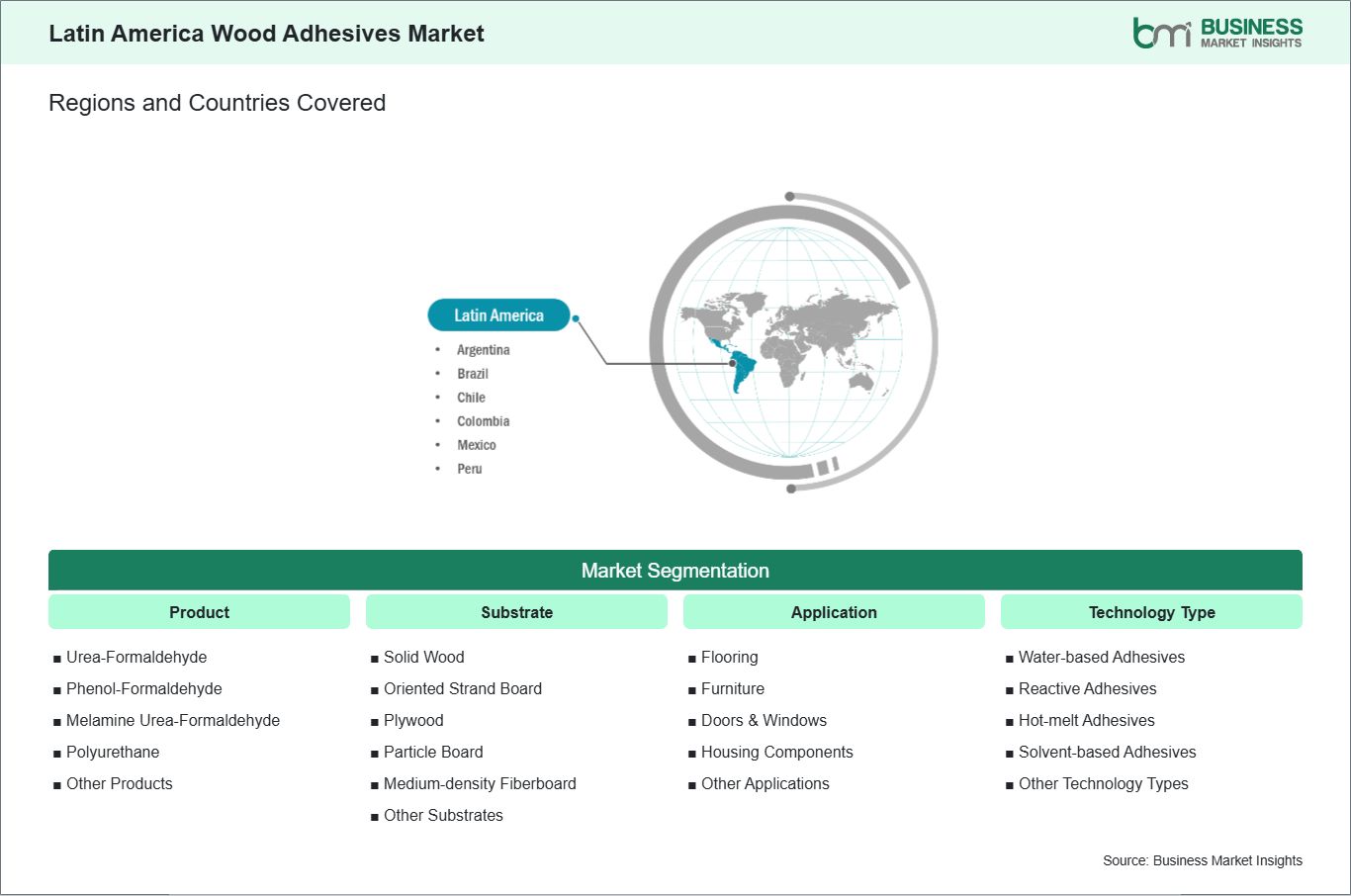The height and width of the screenshot is (896, 1351).
Task: Click the Other Substrates item
Action: tap(443, 815)
